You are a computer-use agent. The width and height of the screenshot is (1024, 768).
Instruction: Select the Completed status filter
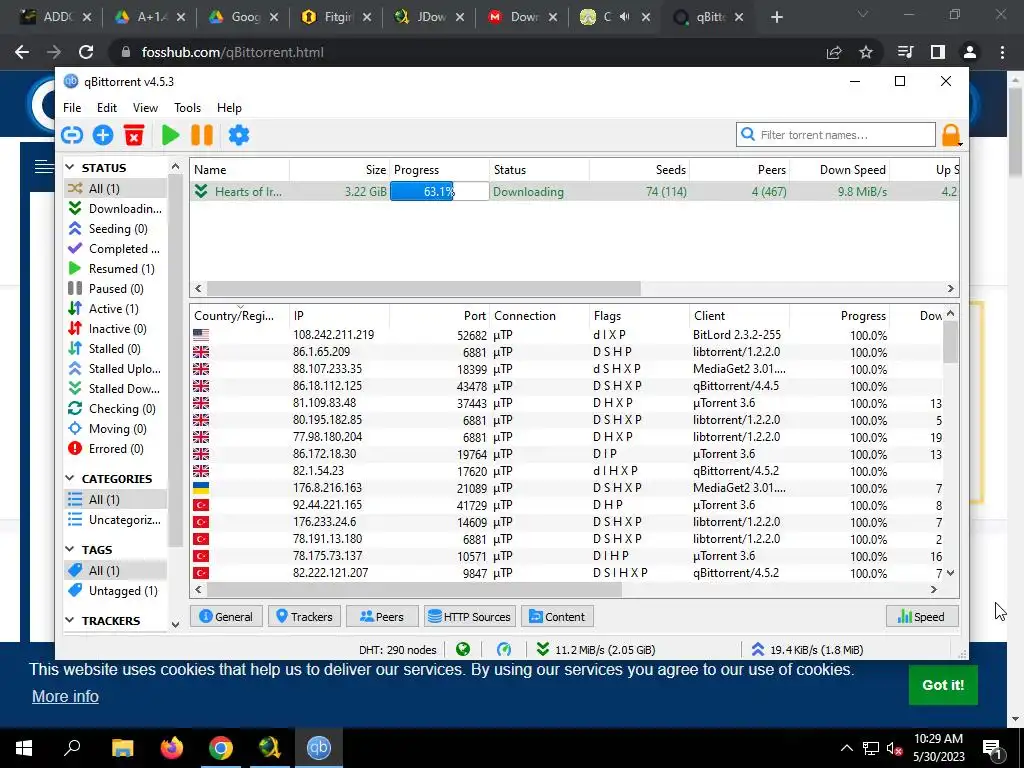(115, 249)
